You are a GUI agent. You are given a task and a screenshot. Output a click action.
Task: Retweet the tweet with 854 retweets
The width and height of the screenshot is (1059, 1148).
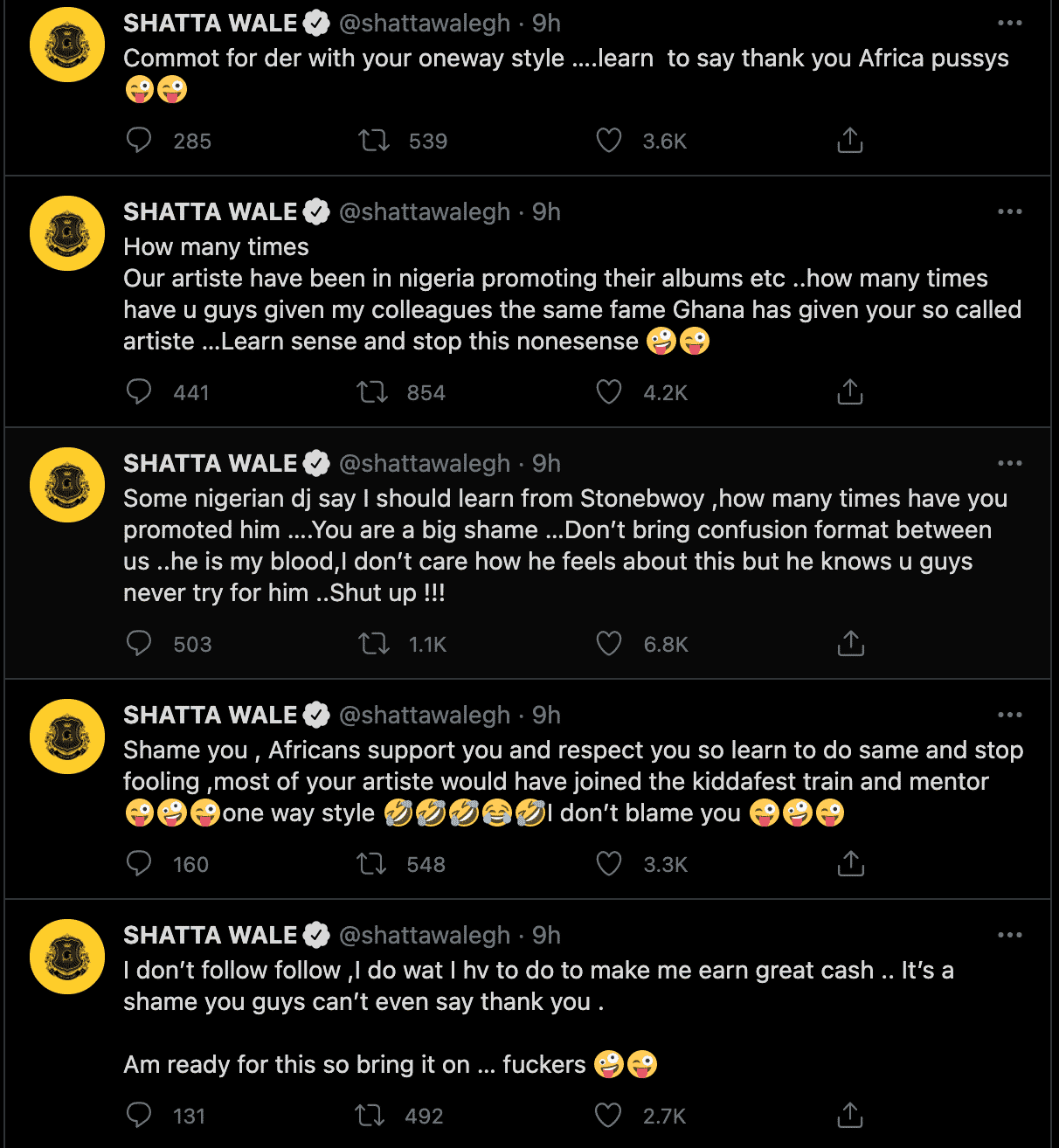coord(373,392)
